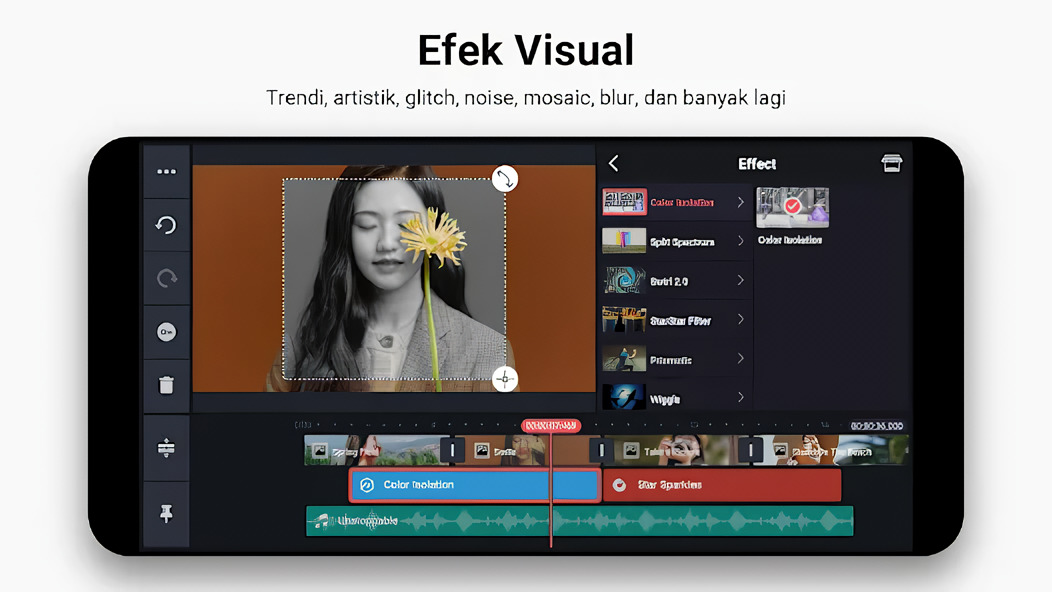Delete selection with the trash icon
The image size is (1052, 592).
click(x=166, y=385)
